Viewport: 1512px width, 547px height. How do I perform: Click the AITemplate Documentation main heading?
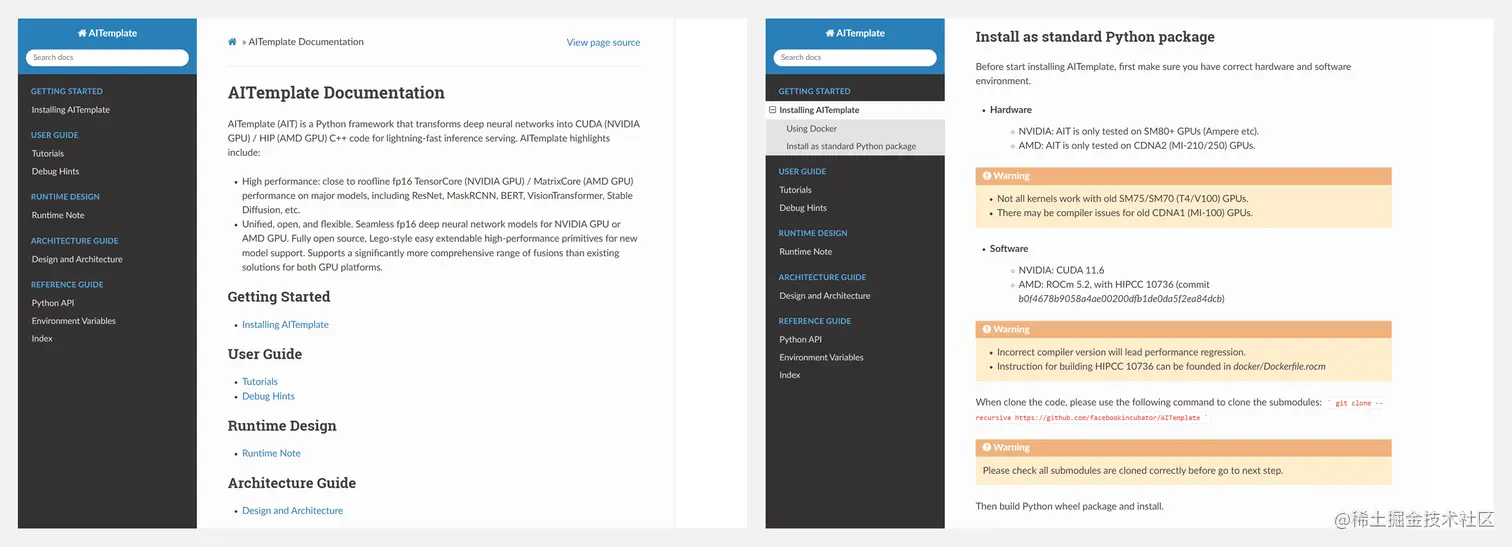[x=336, y=93]
